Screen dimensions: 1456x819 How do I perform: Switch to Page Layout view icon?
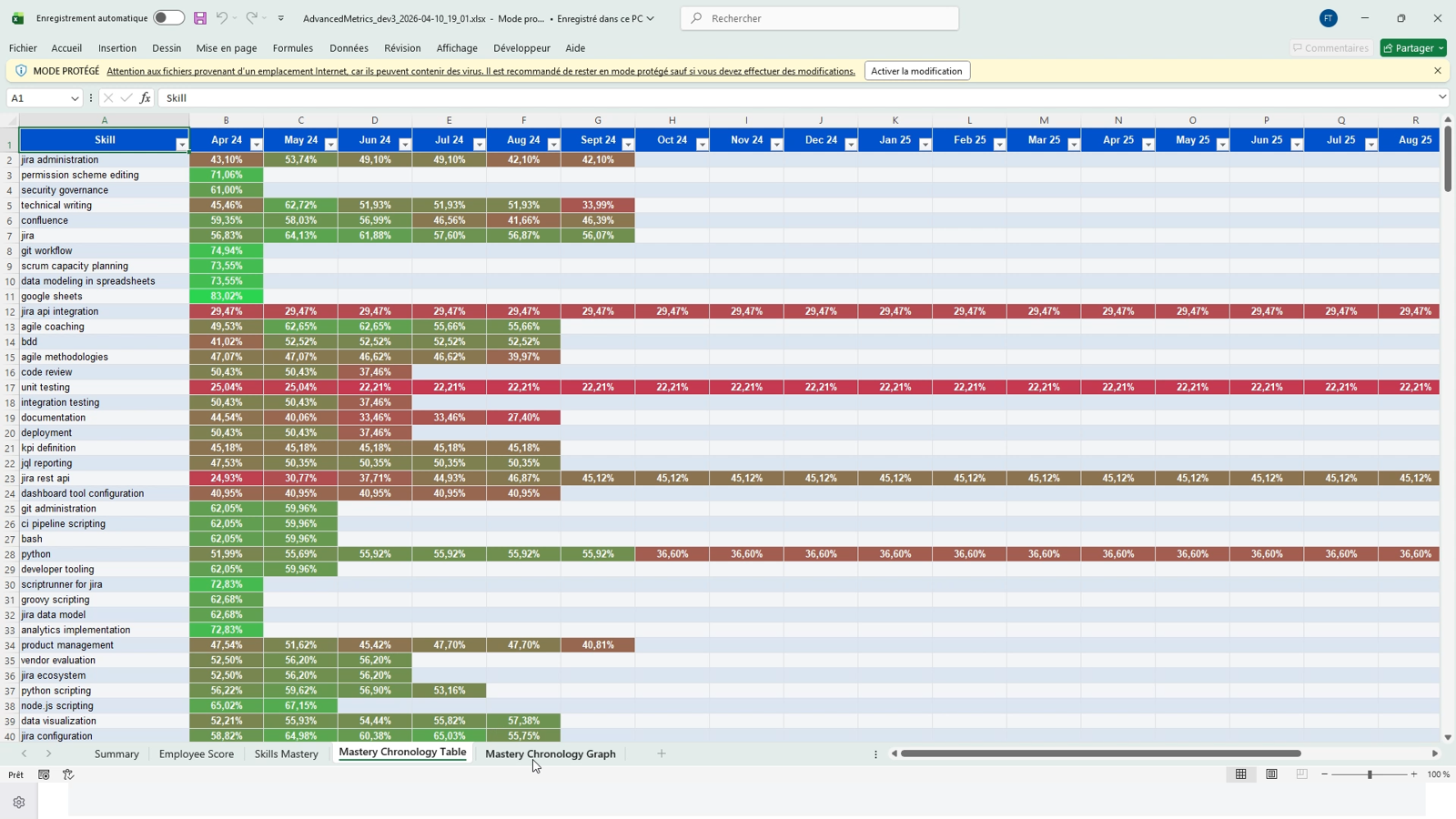[1270, 774]
